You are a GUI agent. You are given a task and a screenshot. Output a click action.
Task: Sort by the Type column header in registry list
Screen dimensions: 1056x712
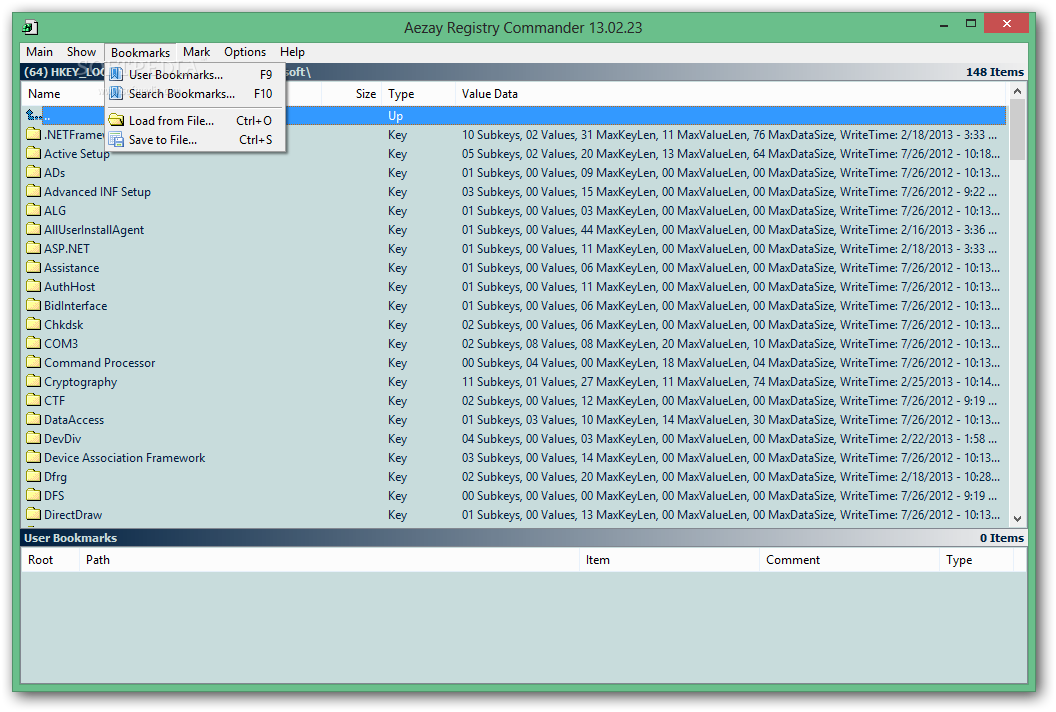418,94
